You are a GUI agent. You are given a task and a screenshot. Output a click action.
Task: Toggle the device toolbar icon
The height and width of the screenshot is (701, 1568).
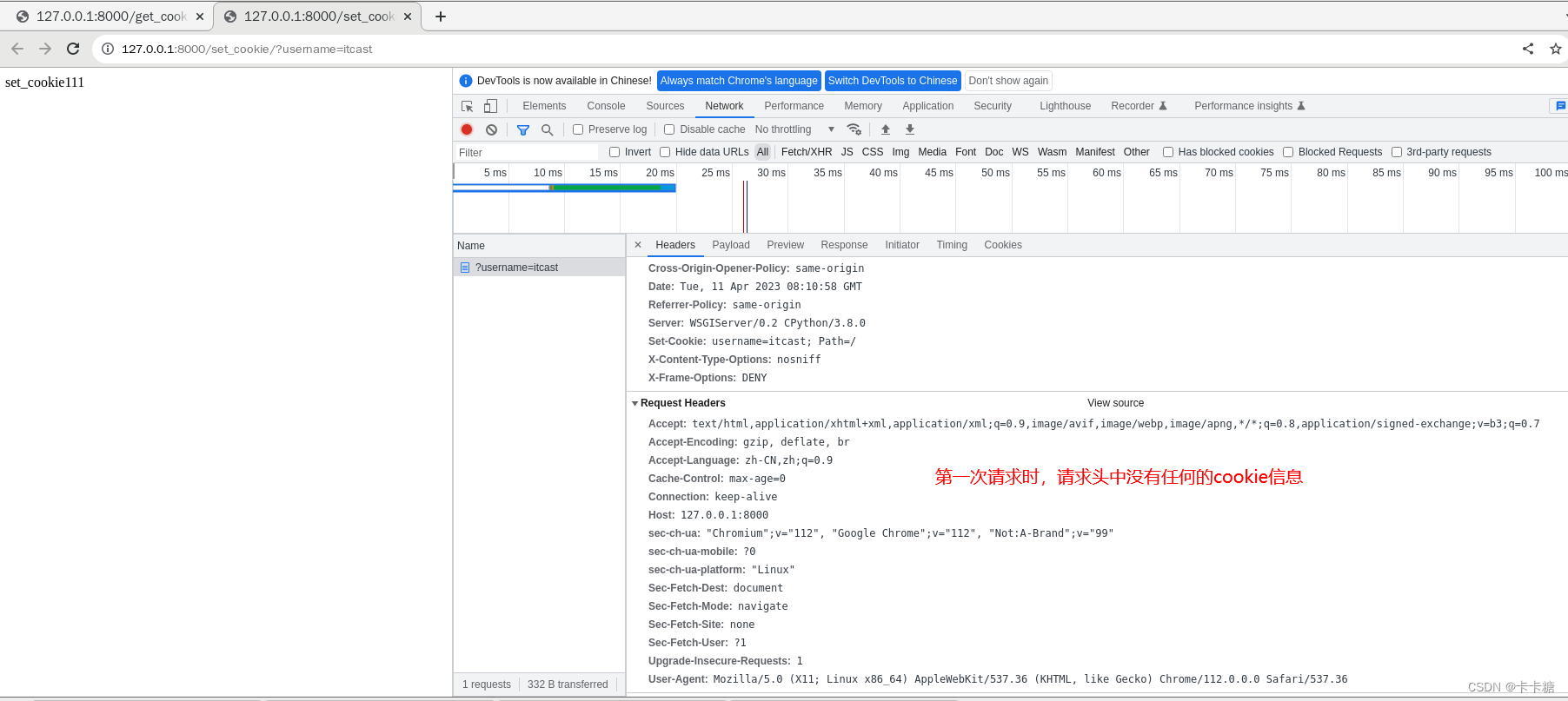(490, 106)
